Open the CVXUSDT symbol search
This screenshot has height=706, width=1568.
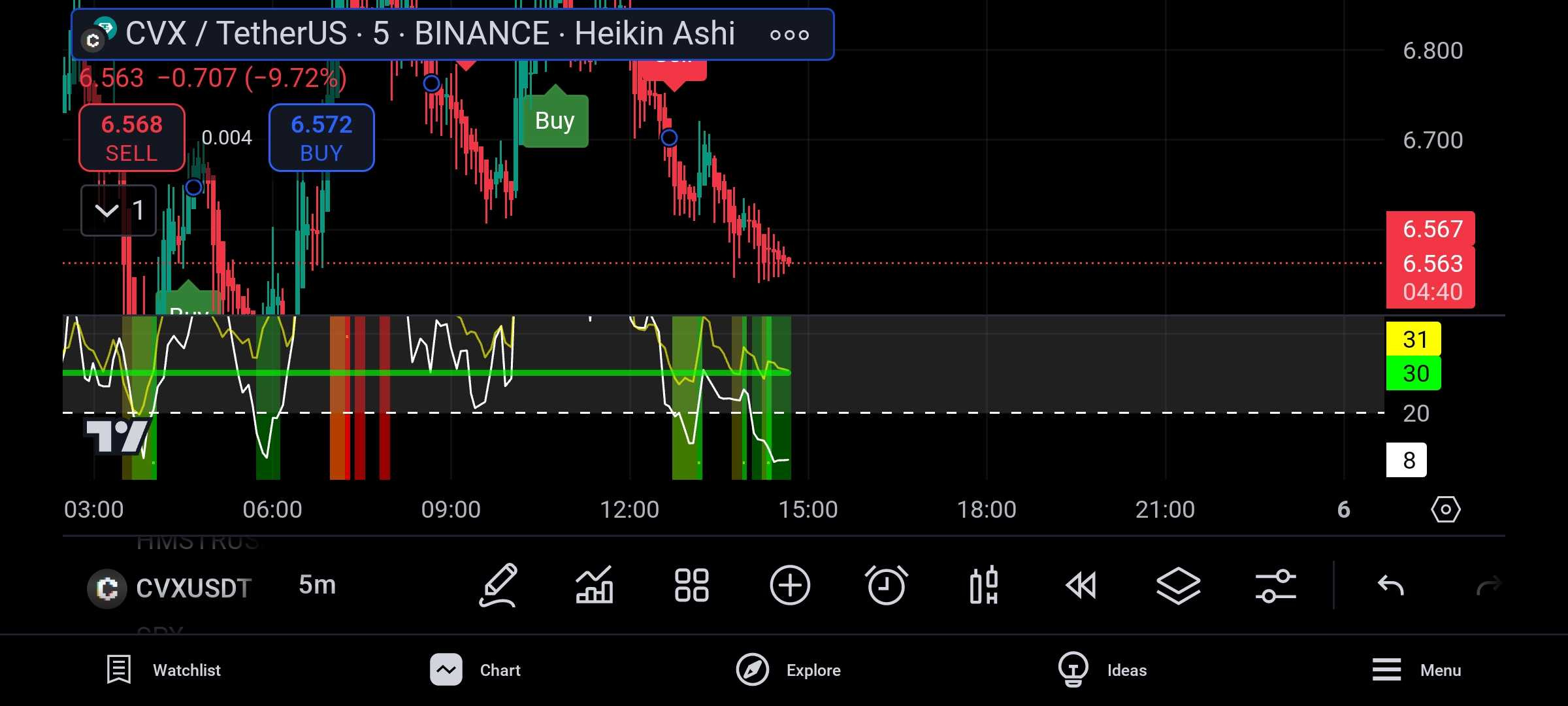coord(171,588)
